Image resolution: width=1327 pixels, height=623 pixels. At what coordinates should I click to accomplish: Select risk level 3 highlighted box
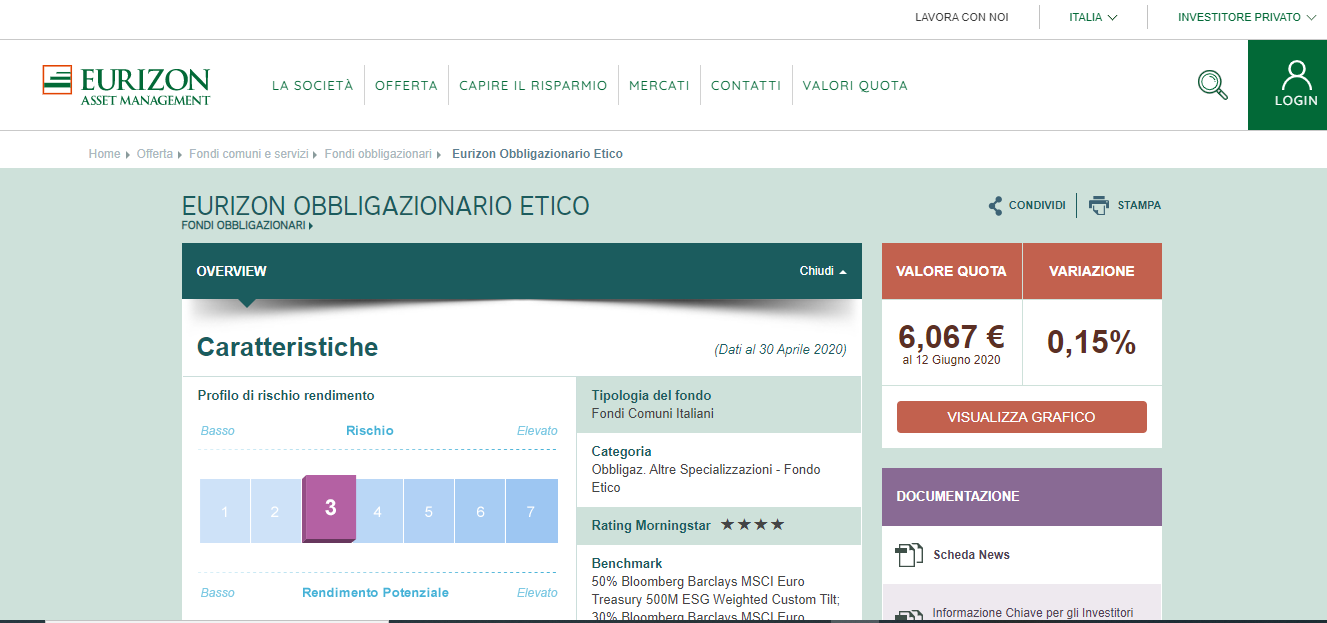pyautogui.click(x=330, y=508)
